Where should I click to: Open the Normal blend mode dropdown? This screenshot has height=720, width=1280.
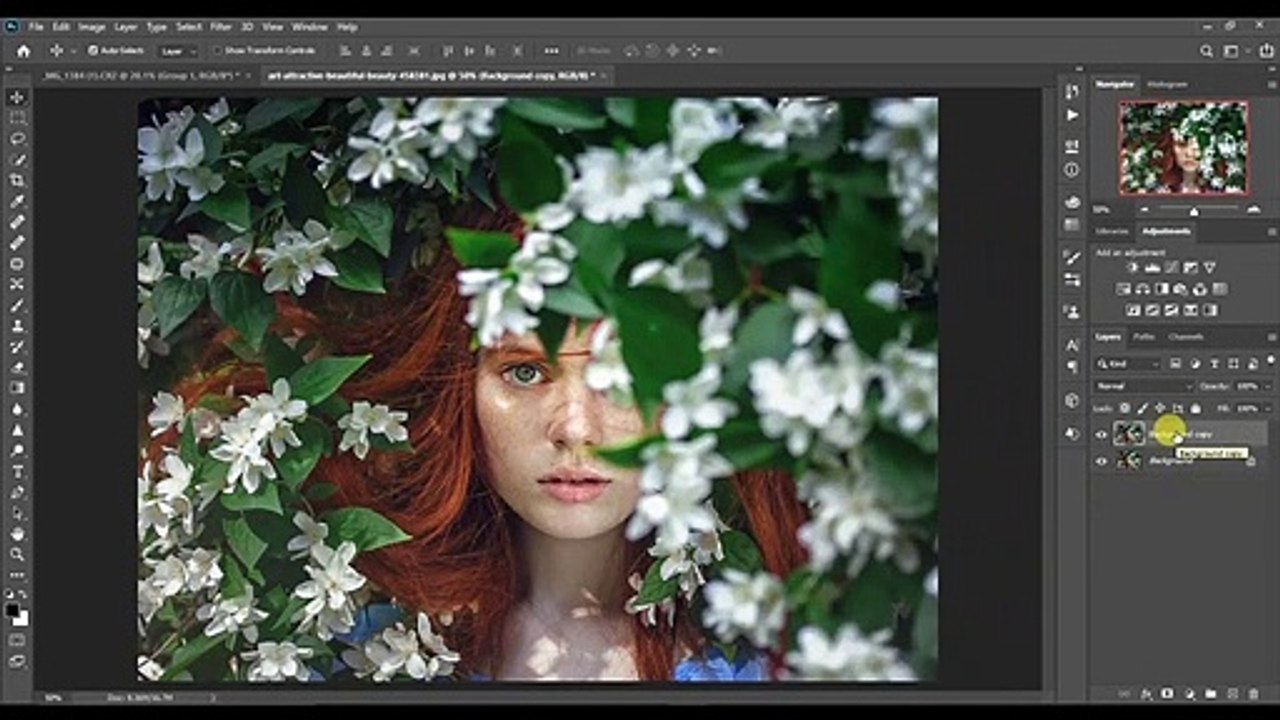click(x=1144, y=386)
